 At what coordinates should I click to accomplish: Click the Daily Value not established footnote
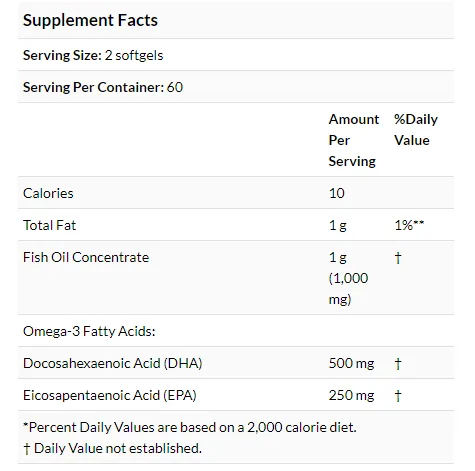[x=112, y=448]
